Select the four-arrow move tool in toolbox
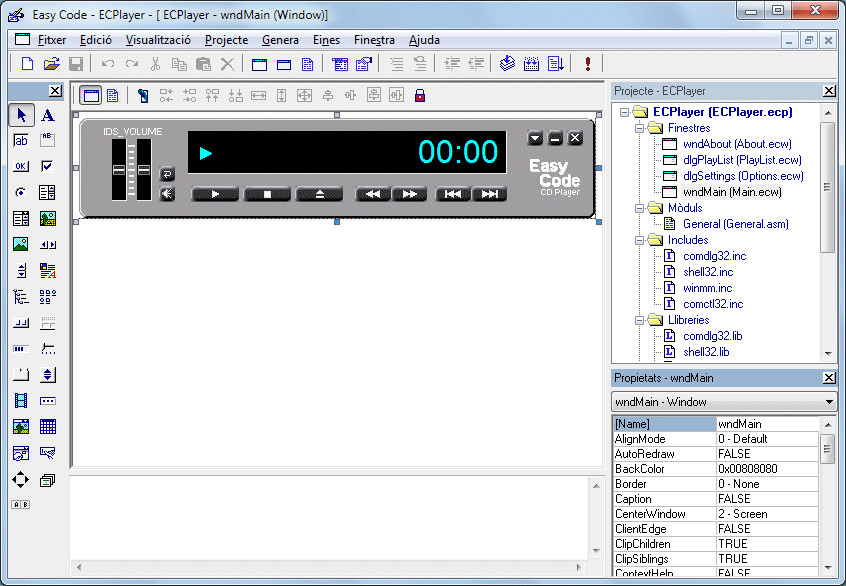Viewport: 846px width, 586px height. click(21, 479)
